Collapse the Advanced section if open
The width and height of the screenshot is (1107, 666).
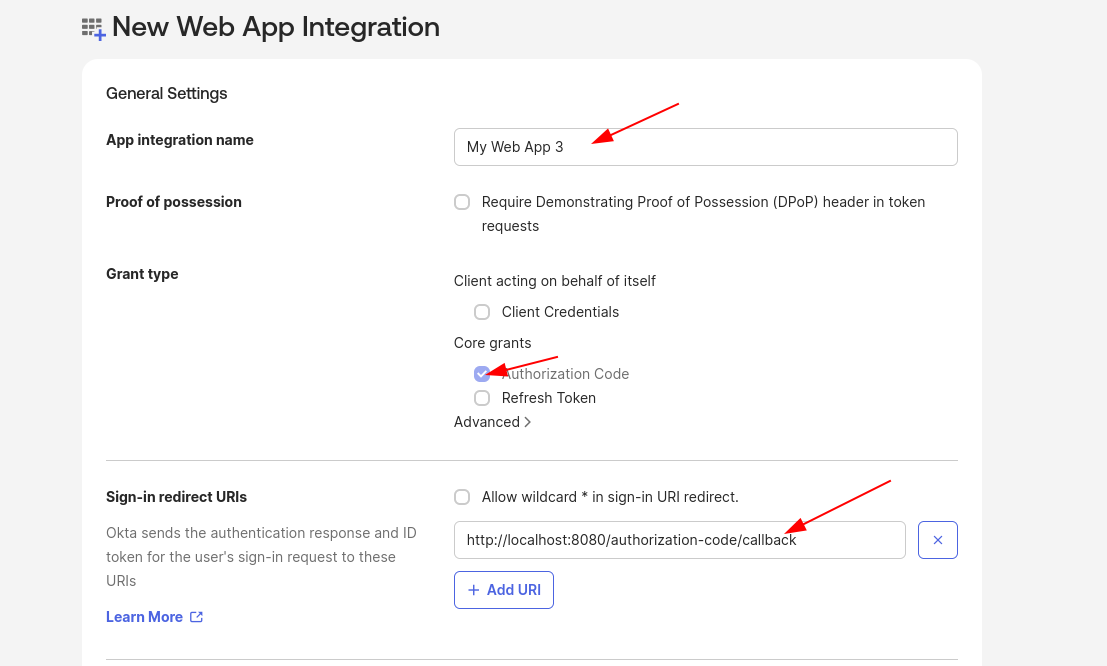point(486,422)
